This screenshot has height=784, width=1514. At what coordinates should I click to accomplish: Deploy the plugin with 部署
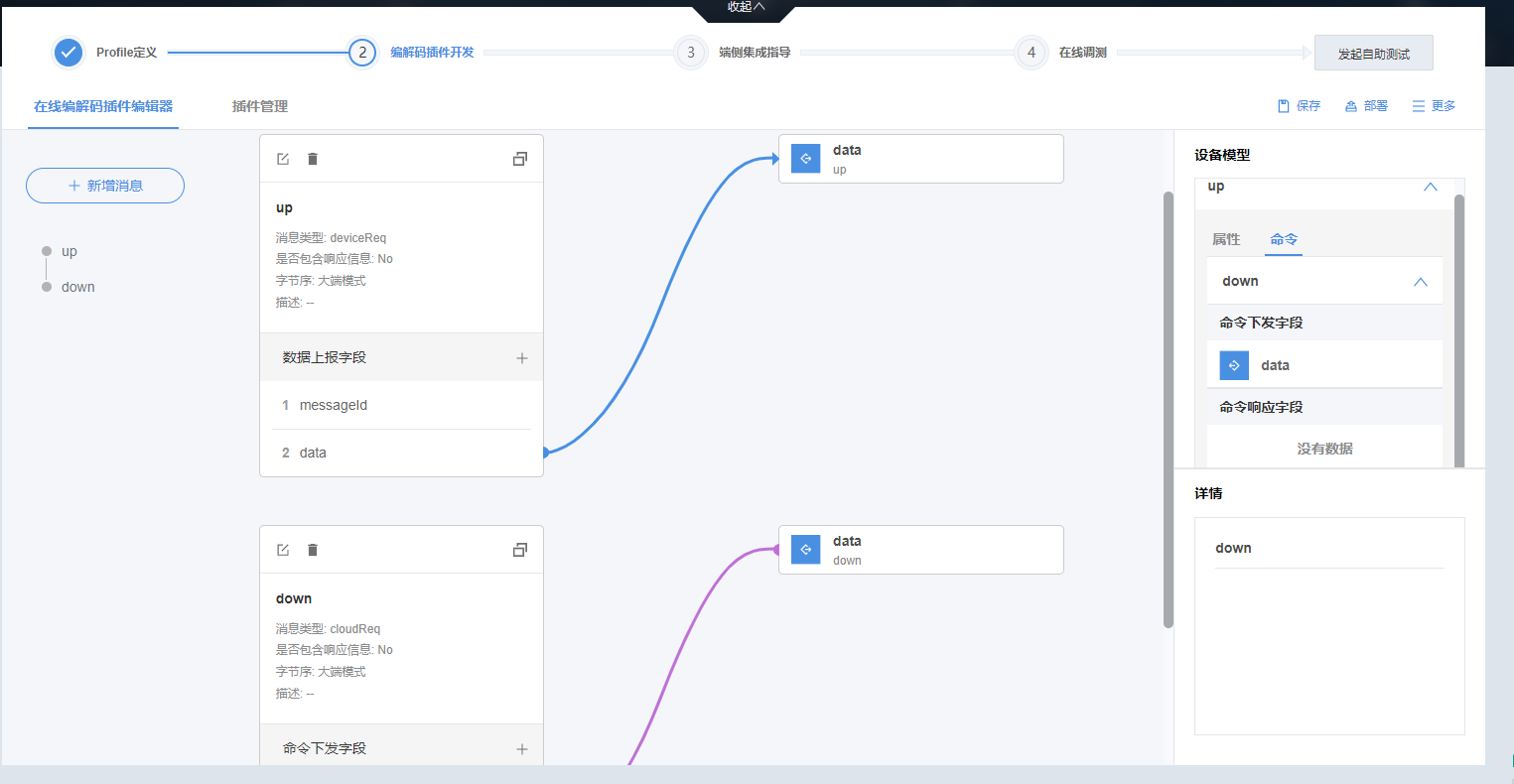[1366, 106]
